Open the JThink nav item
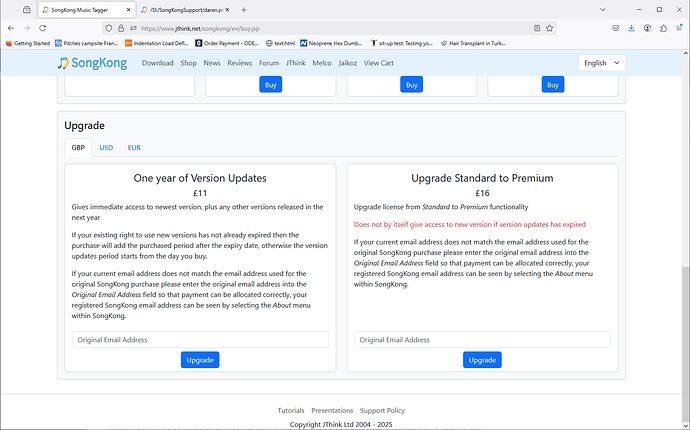This screenshot has height=430, width=690. (296, 63)
